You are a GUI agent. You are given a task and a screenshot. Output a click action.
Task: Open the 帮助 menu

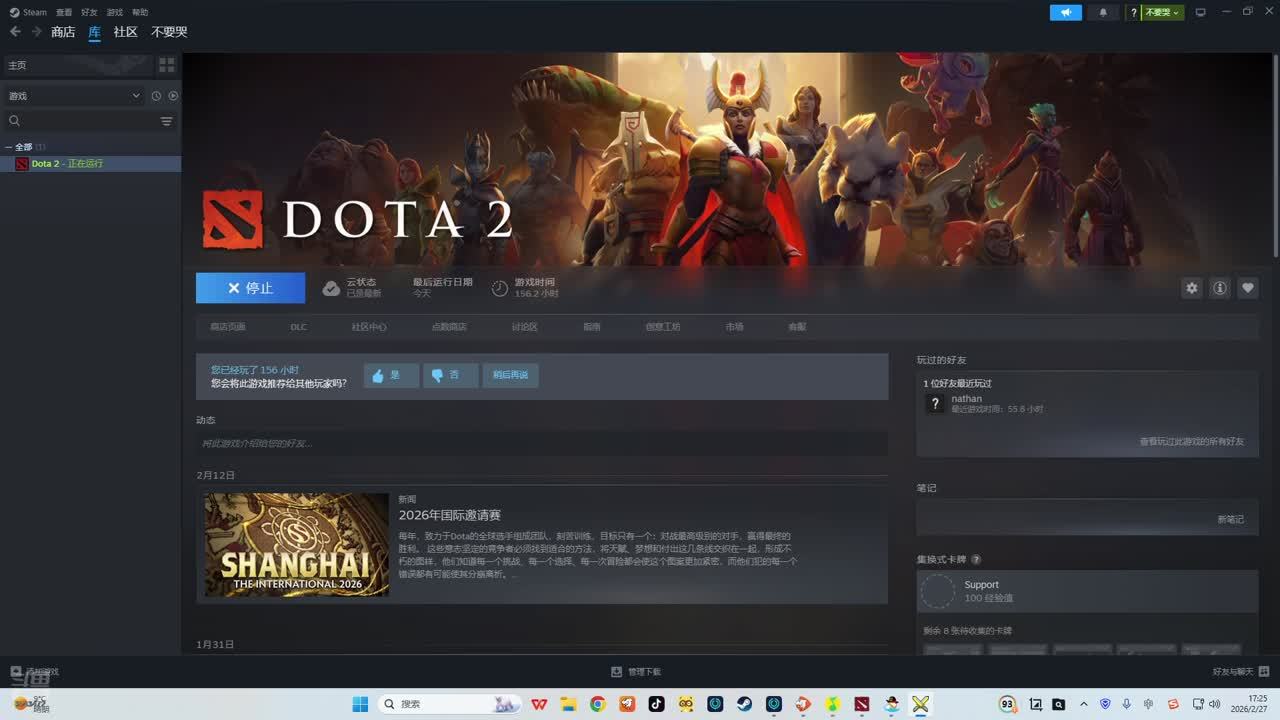[140, 12]
